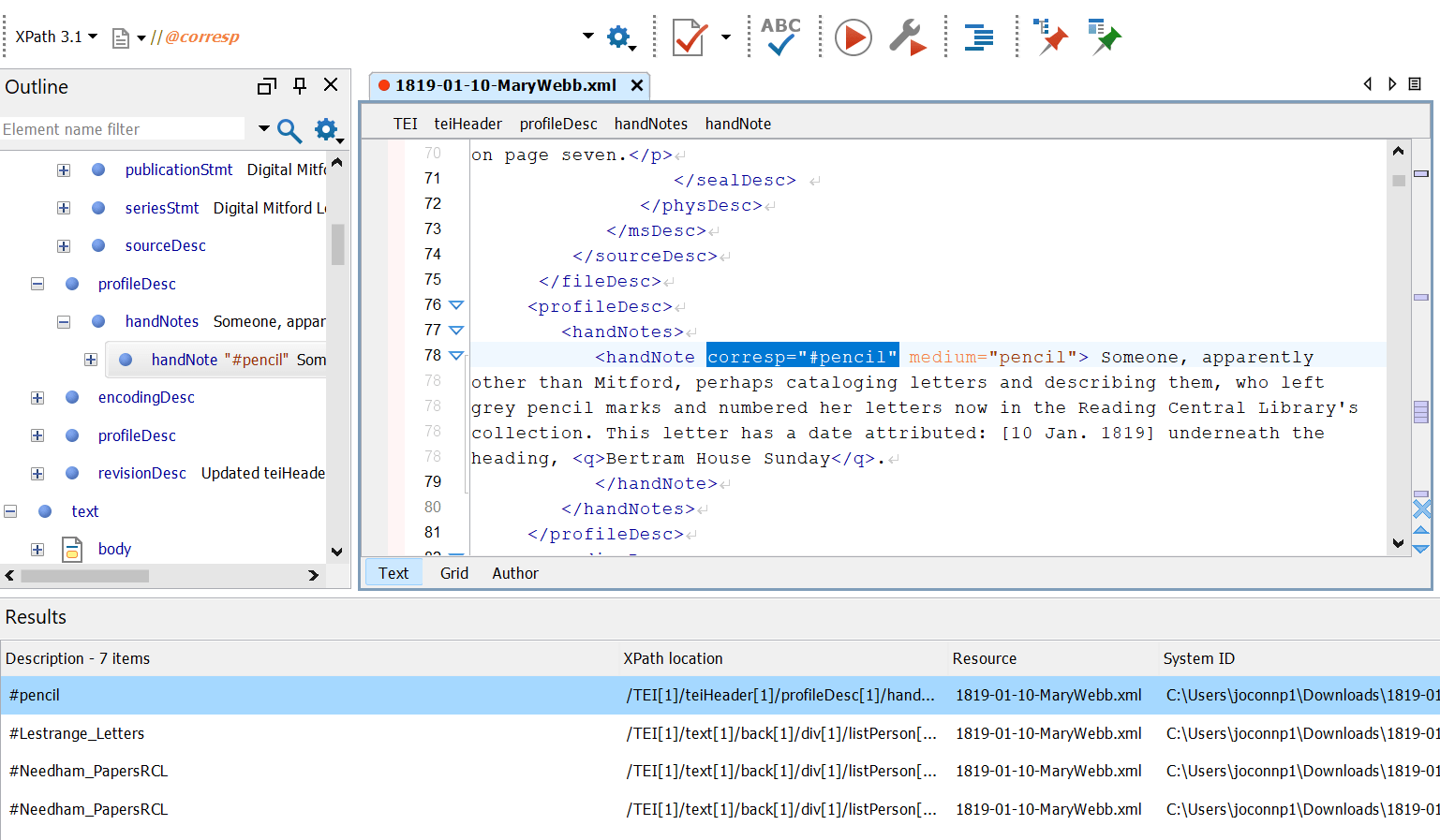Run ABC spell check
Screen dimensions: 1440x840
click(x=780, y=37)
